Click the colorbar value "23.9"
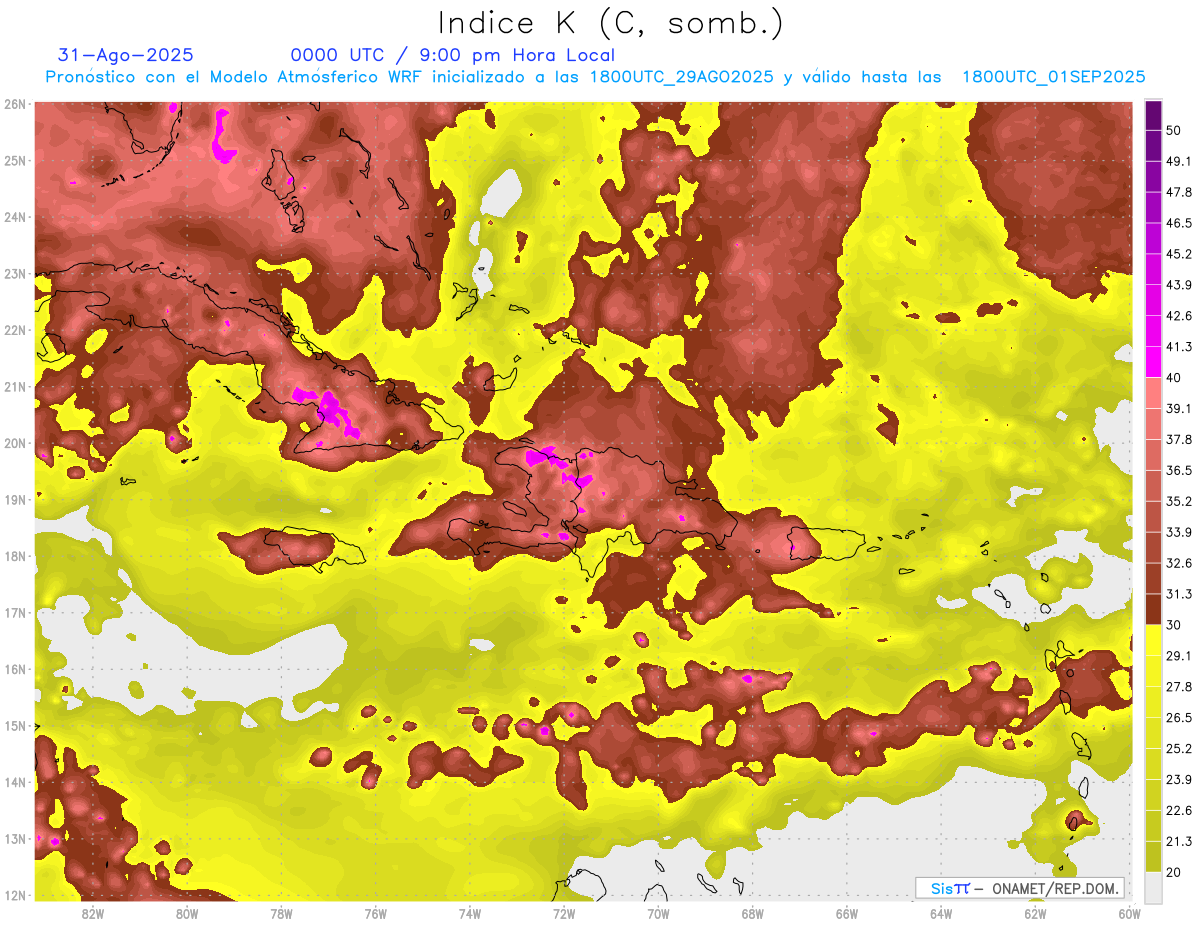This screenshot has width=1200, height=927. point(1179,779)
